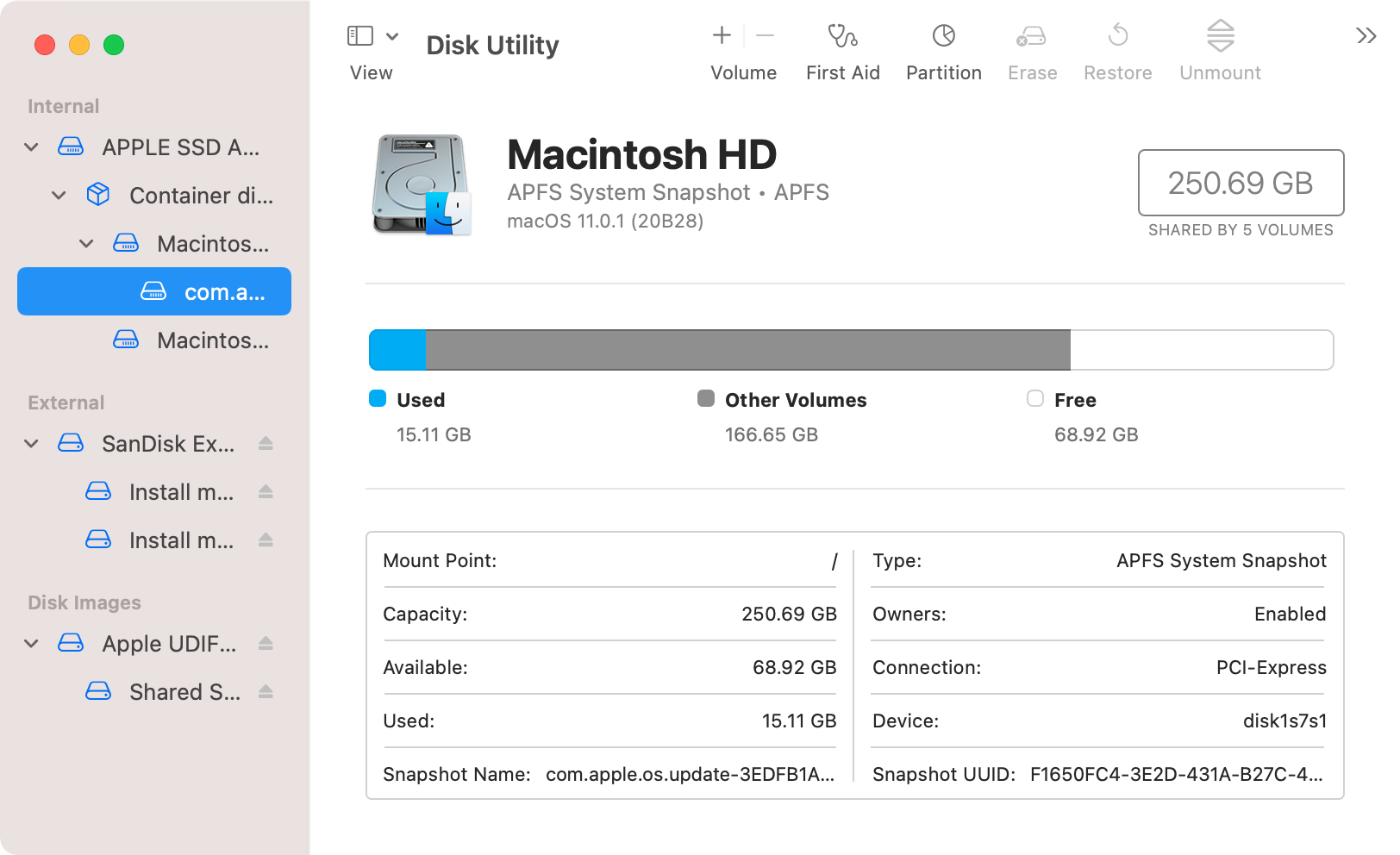Image resolution: width=1400 pixels, height=855 pixels.
Task: Click the blue Used segment of bar
Action: [x=397, y=350]
